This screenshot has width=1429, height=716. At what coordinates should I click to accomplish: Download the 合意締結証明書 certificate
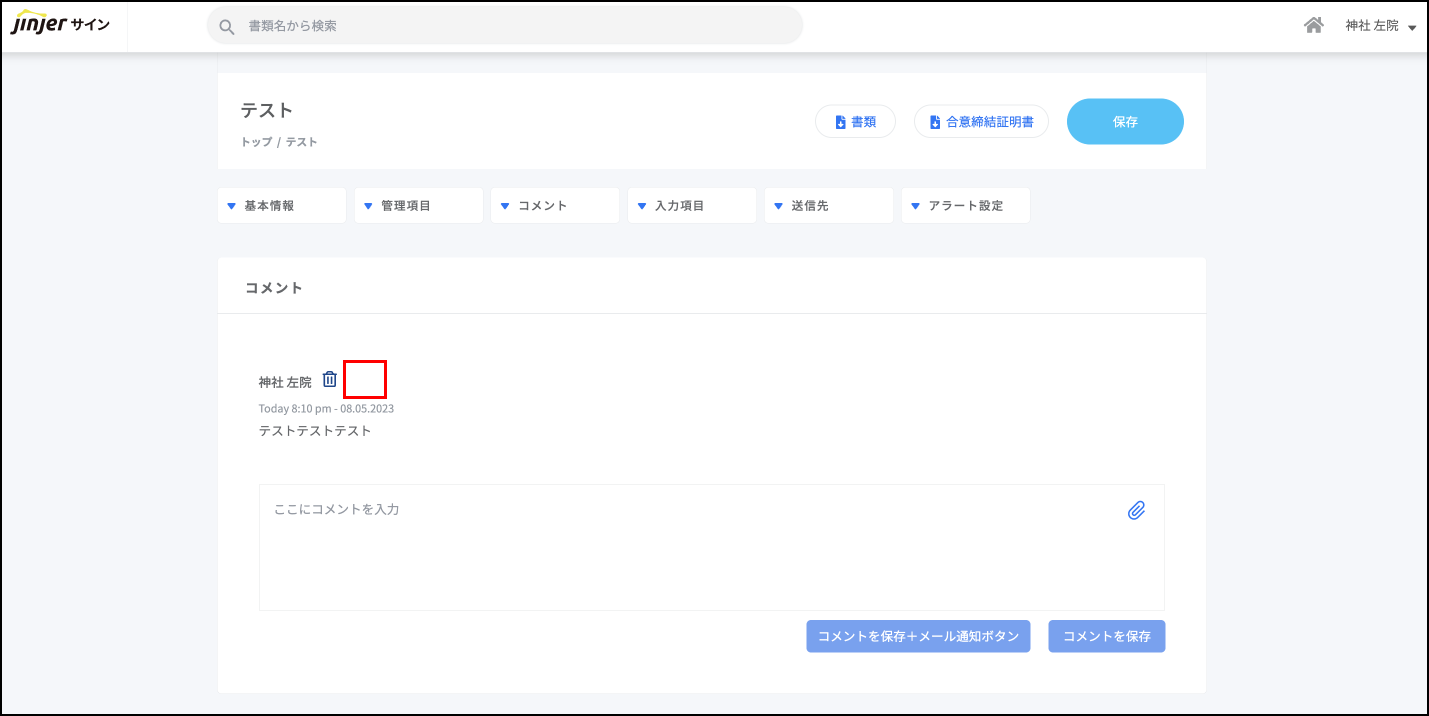tap(981, 122)
